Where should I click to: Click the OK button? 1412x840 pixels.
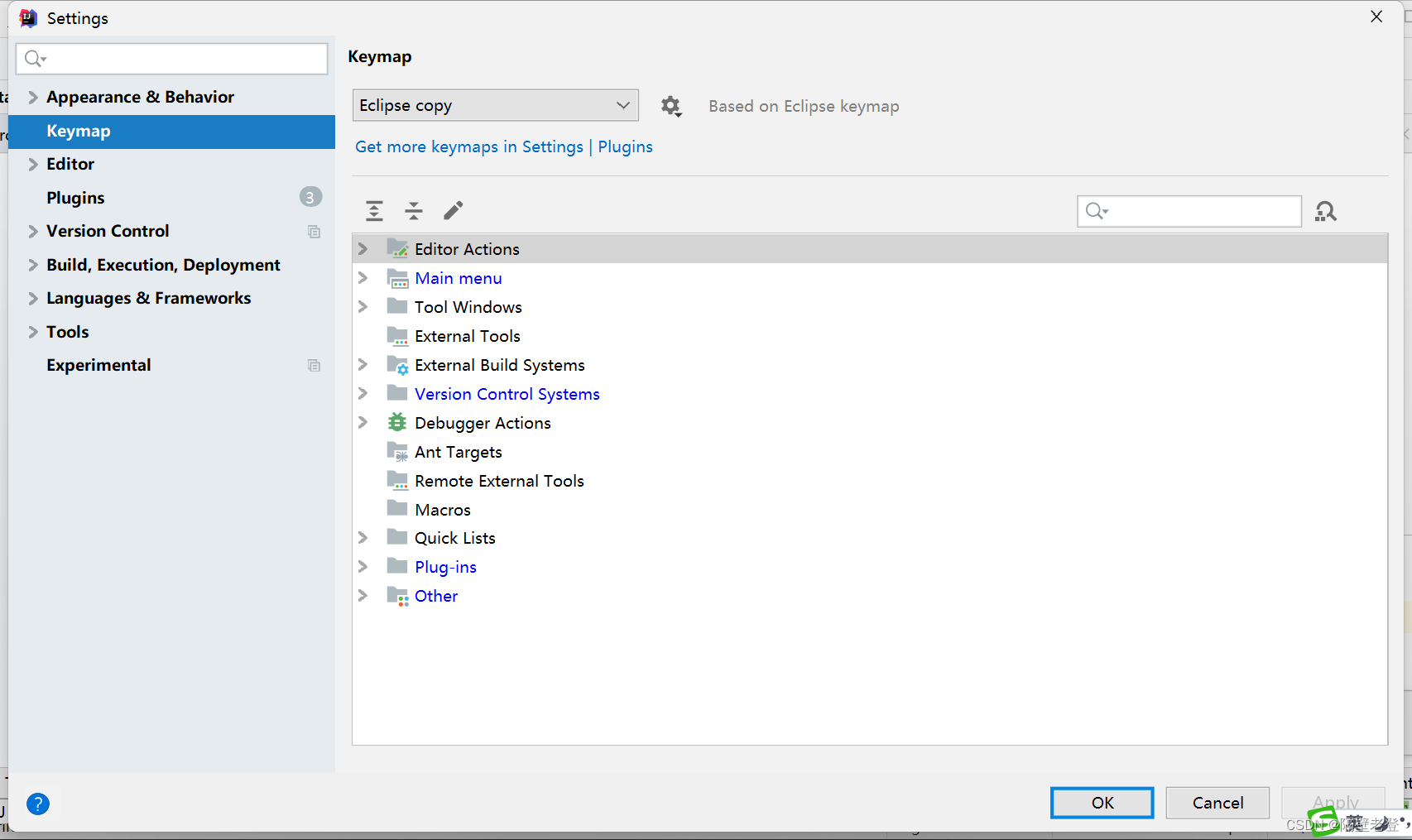coord(1102,803)
